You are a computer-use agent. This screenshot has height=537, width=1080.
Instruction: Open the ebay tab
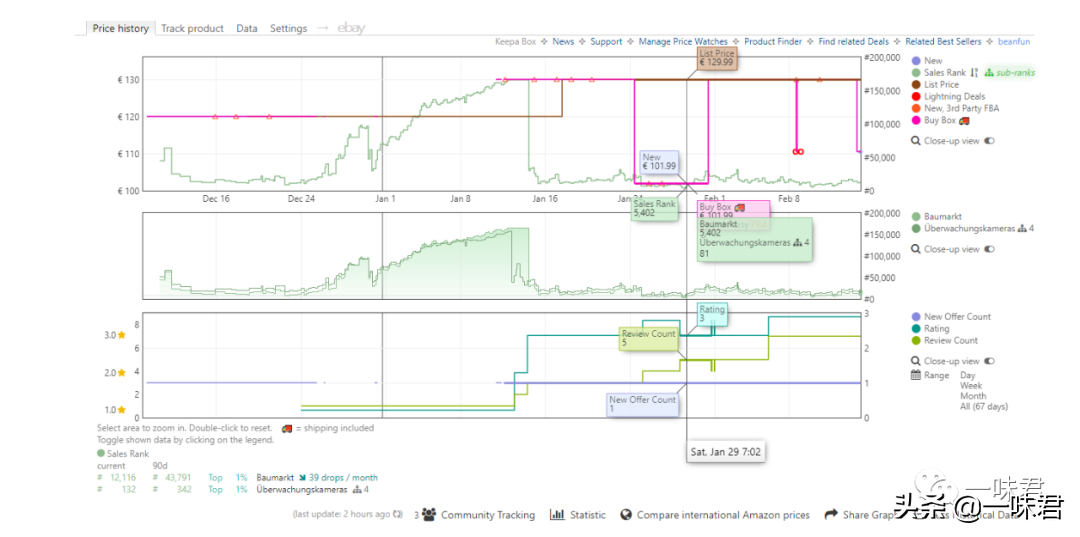(x=351, y=28)
